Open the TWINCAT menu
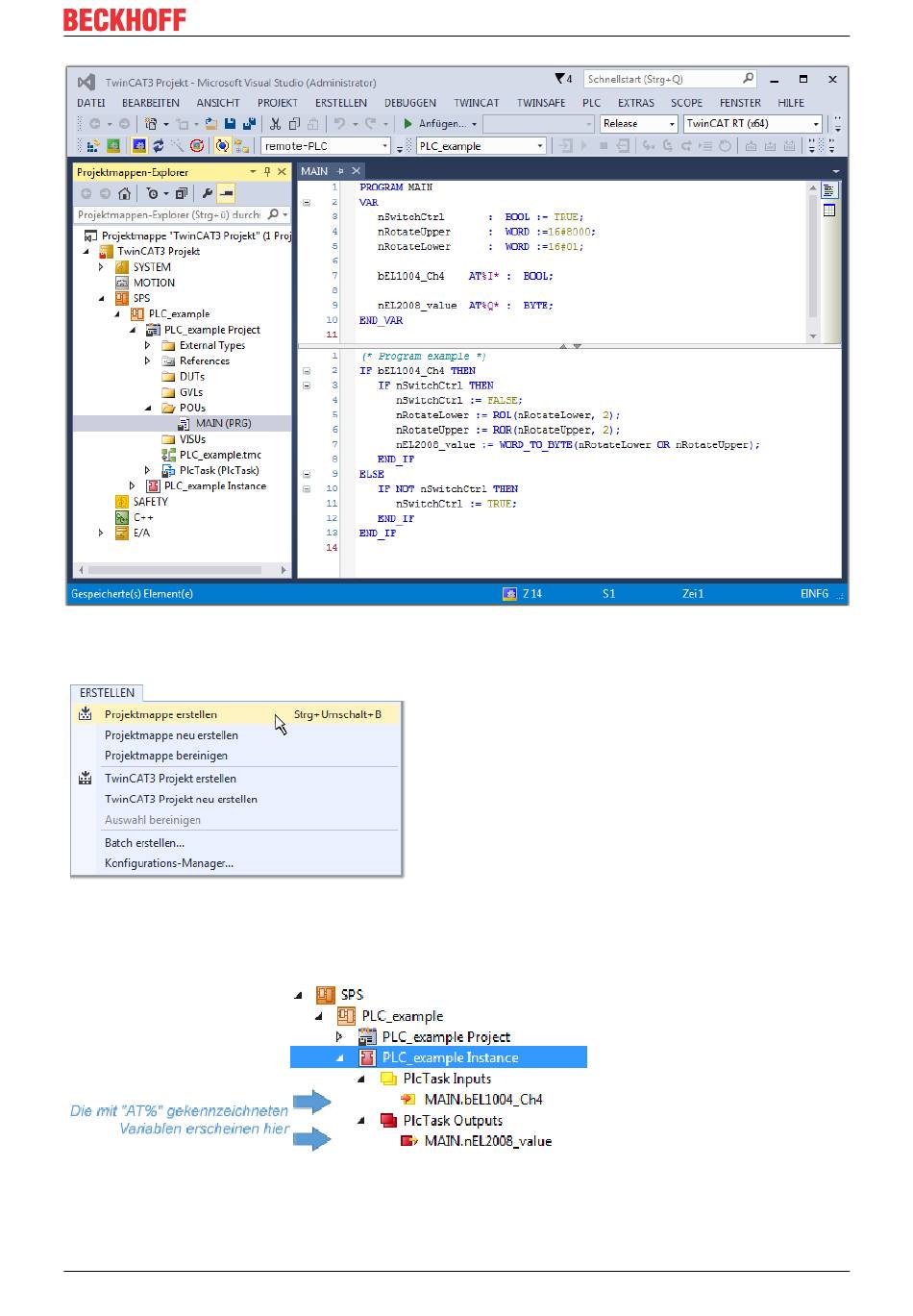 [477, 103]
